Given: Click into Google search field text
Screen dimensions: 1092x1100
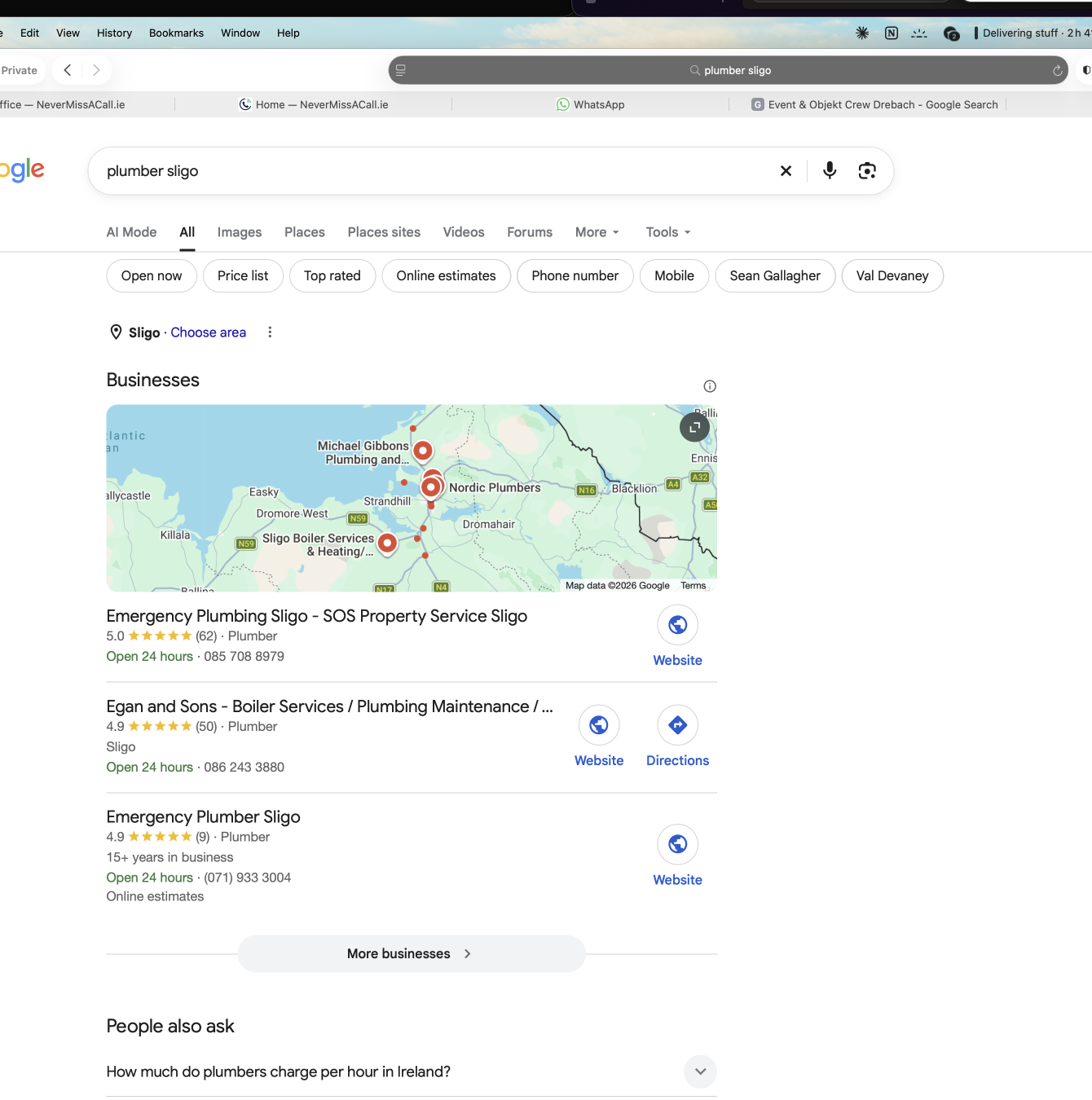Looking at the screenshot, I should (152, 171).
